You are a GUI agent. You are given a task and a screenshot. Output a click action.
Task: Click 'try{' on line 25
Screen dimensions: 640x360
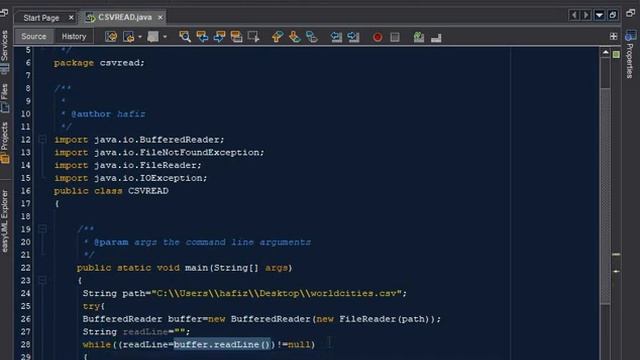coord(94,306)
